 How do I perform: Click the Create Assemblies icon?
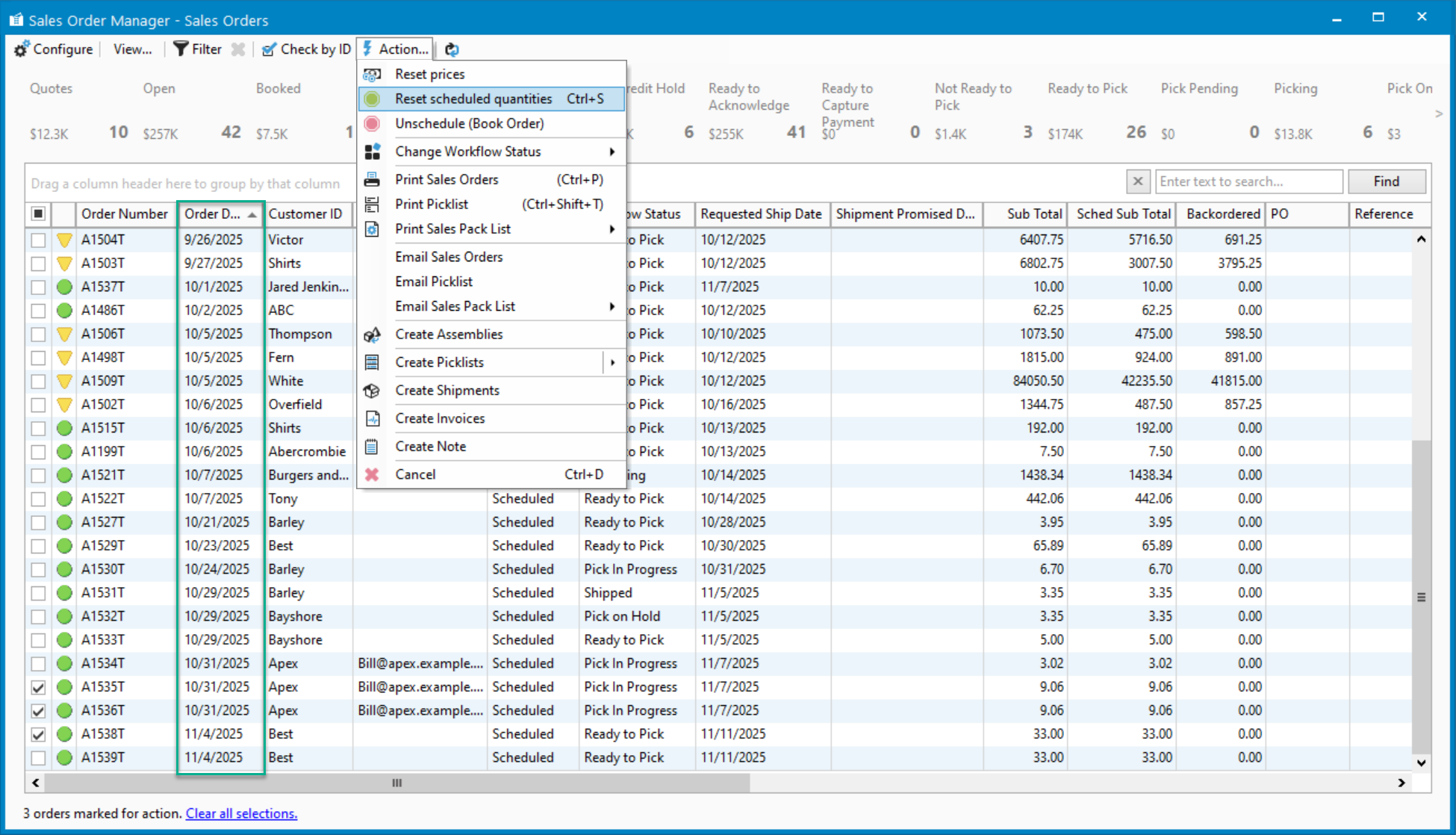[372, 335]
